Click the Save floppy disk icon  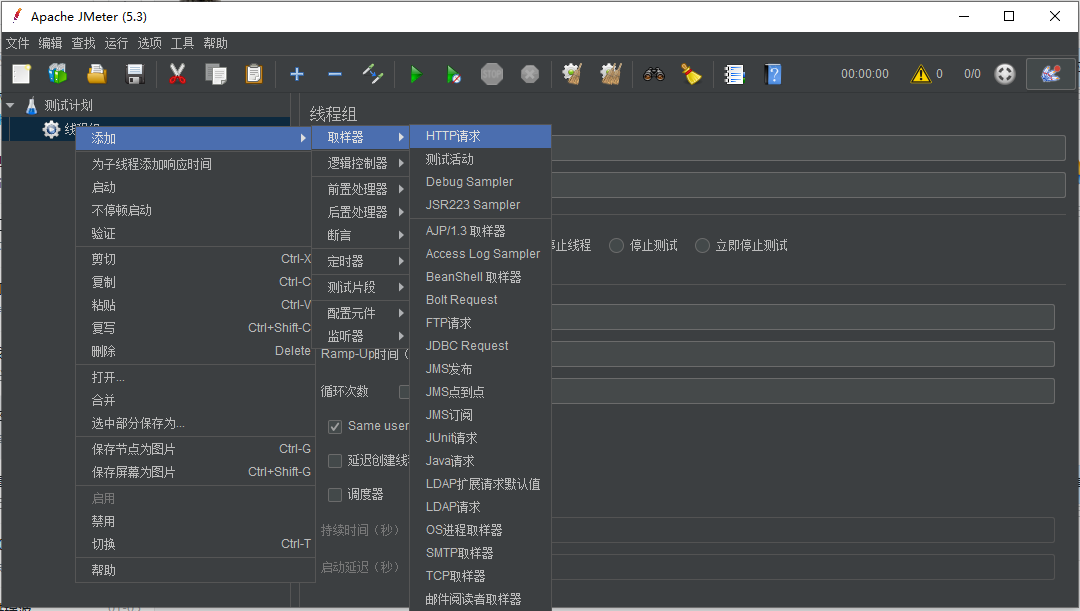pyautogui.click(x=135, y=74)
